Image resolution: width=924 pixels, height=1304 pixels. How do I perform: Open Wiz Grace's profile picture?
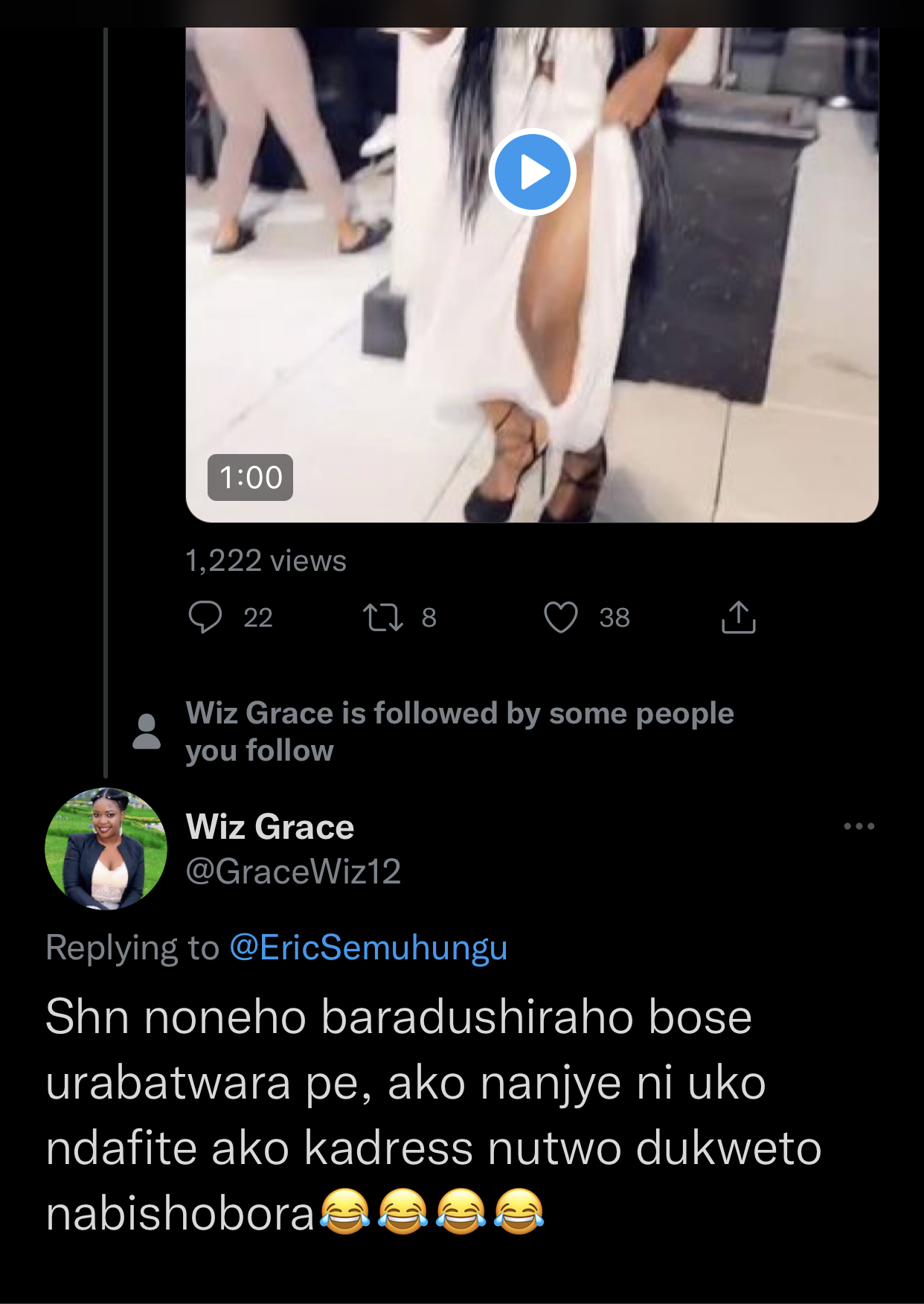(x=106, y=848)
